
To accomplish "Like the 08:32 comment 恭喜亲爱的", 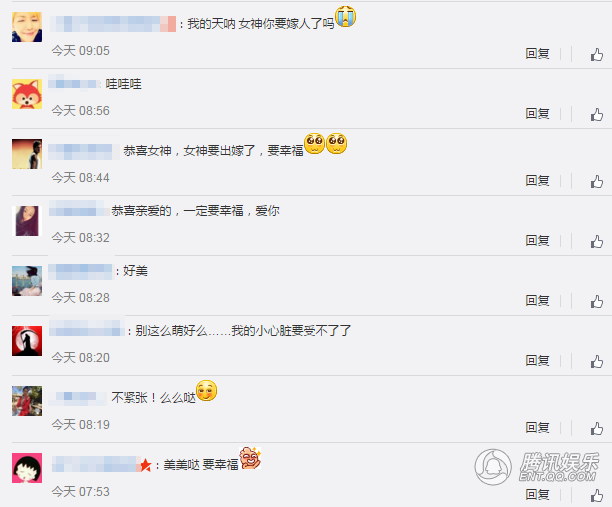I will click(x=596, y=242).
